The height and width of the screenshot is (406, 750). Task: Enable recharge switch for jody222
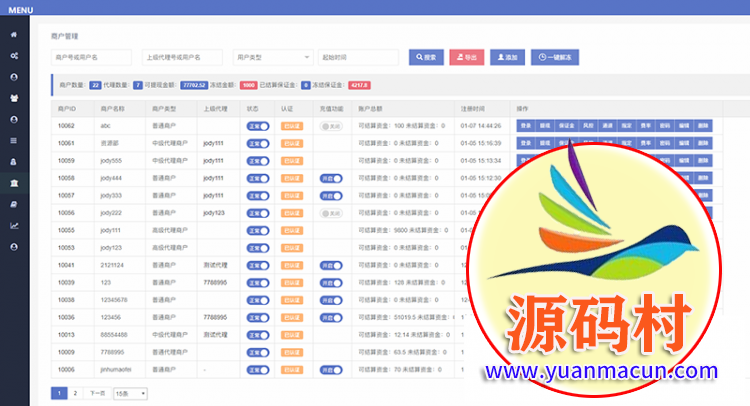point(331,213)
